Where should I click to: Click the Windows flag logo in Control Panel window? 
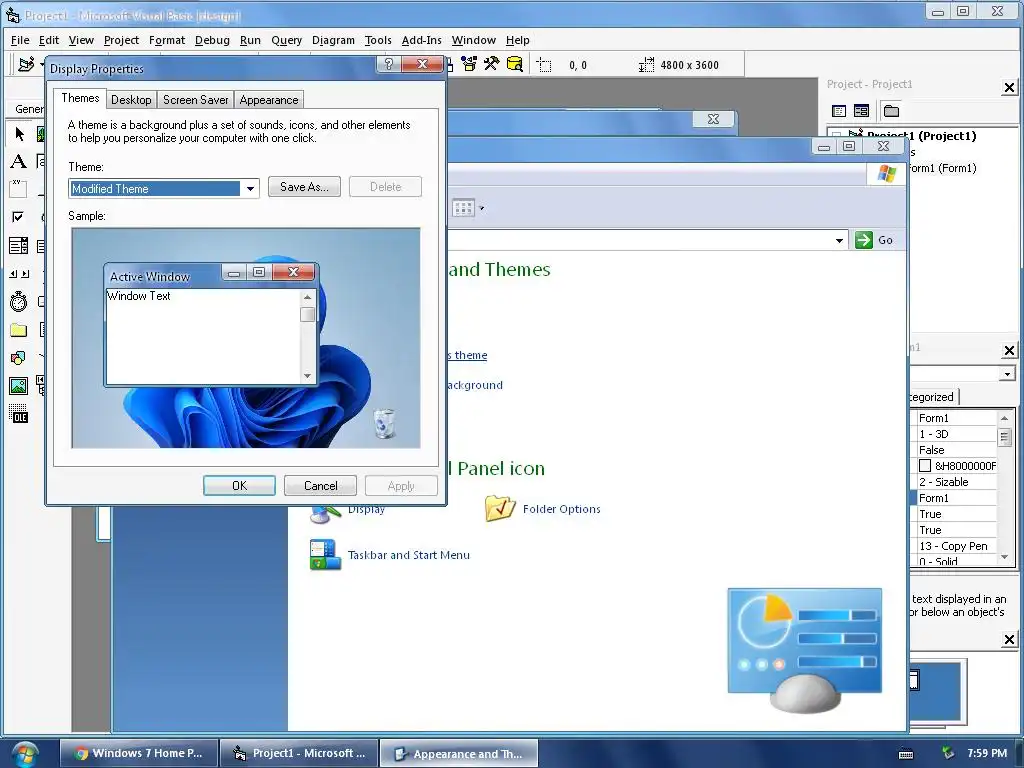887,174
